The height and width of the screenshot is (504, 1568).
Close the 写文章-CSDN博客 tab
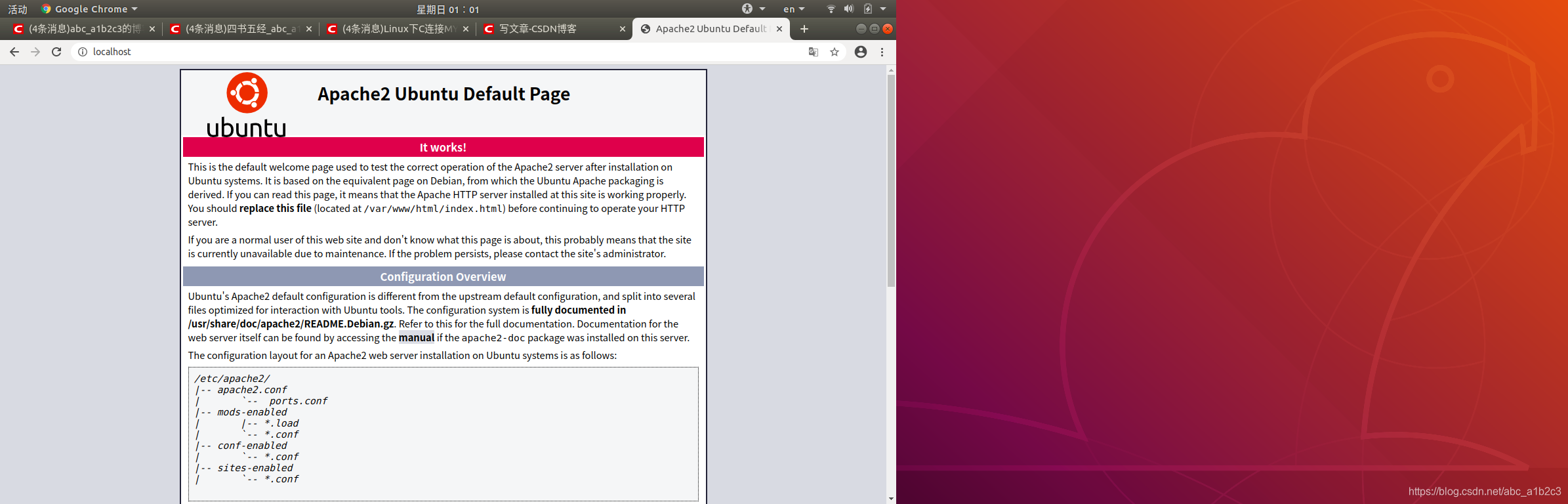coord(623,29)
